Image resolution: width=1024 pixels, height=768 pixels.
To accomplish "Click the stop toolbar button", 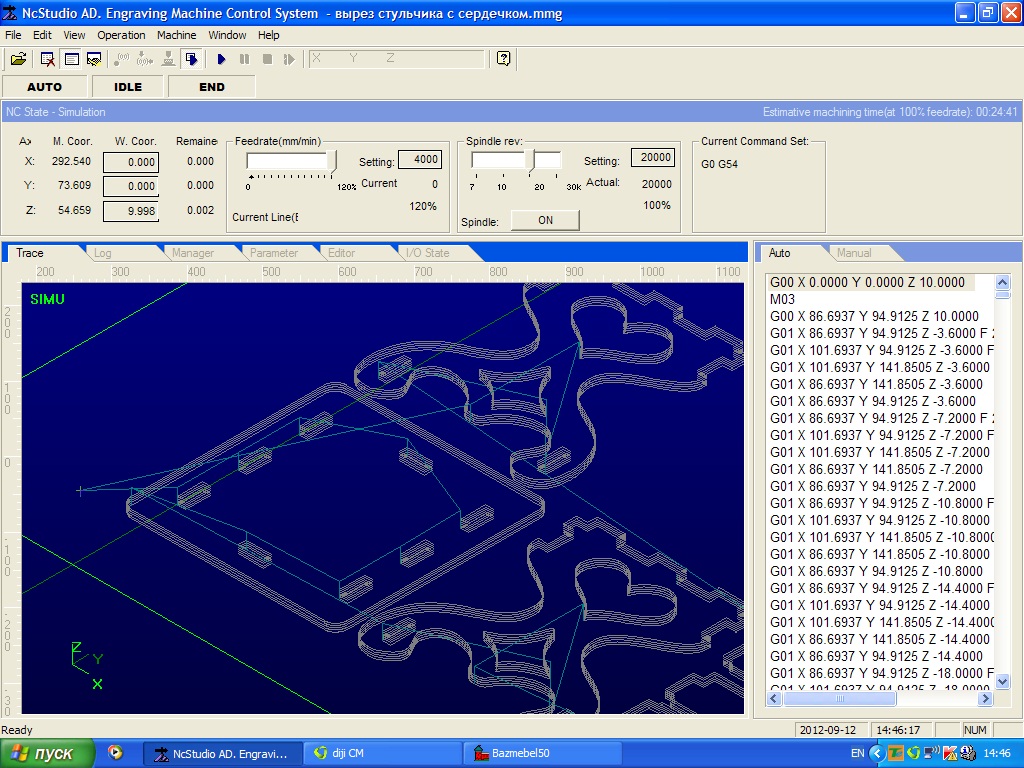I will [267, 59].
